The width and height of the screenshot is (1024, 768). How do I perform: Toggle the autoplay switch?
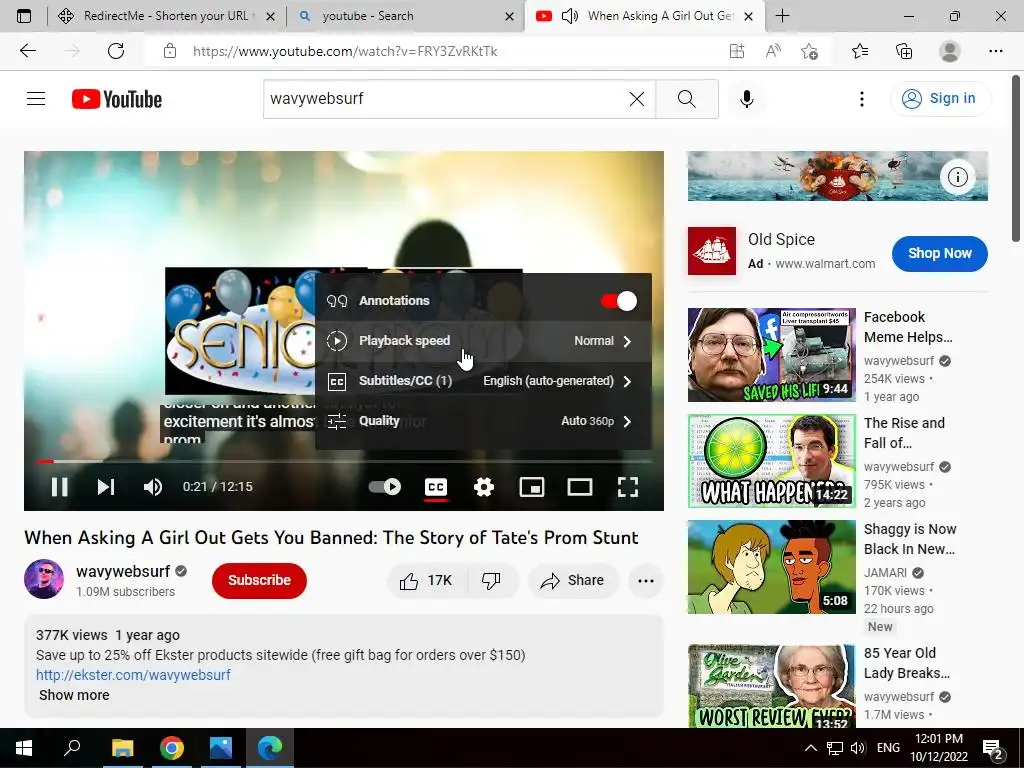click(385, 487)
